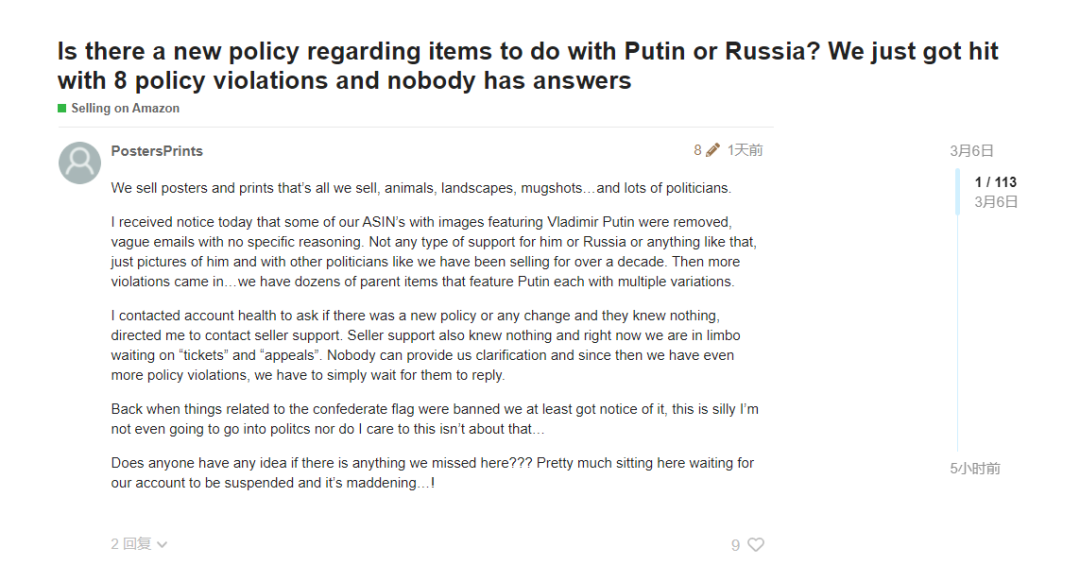Click the 1天前 post timestamp

745,150
